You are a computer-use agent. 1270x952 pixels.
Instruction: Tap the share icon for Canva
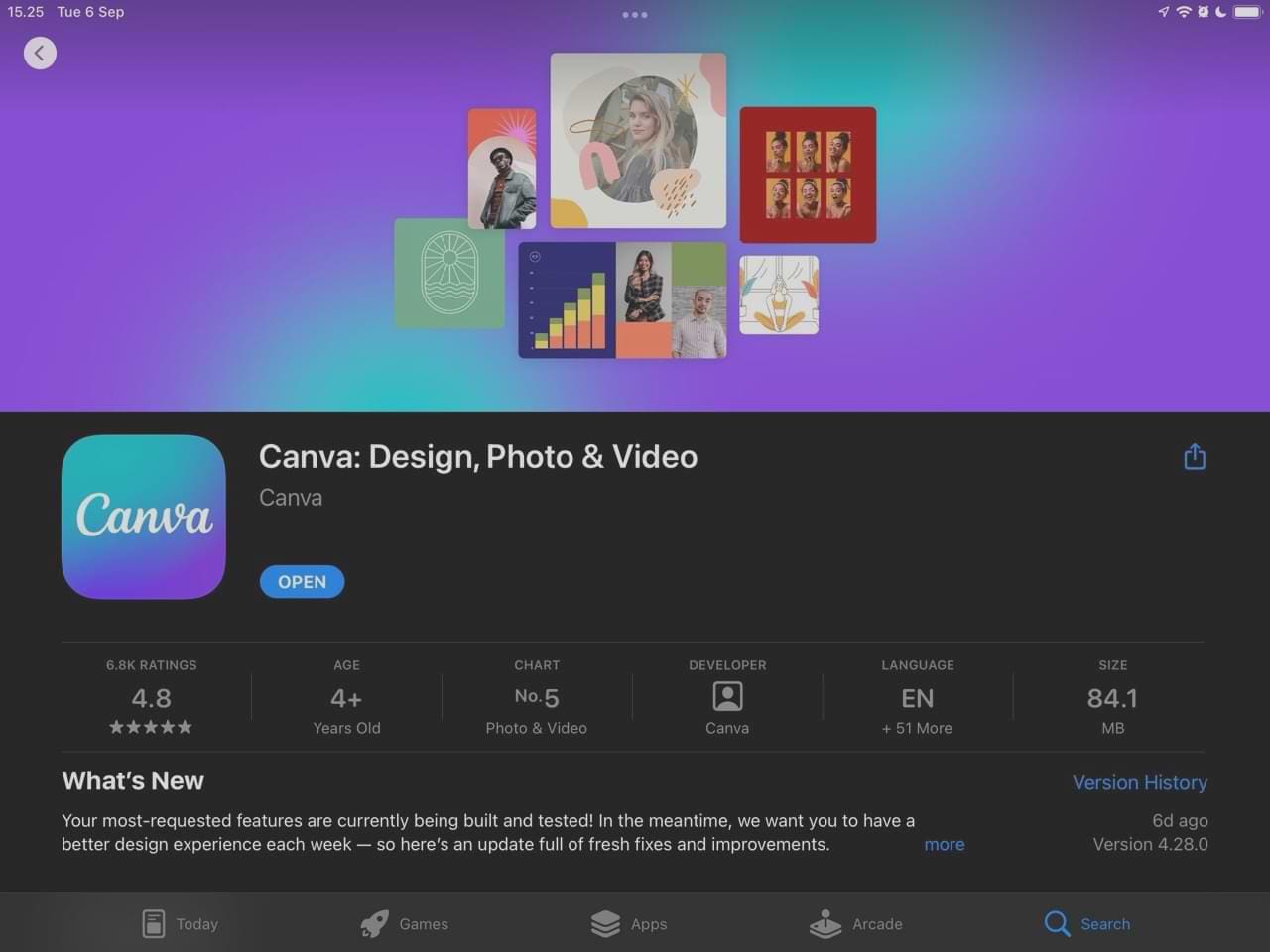[x=1195, y=456]
